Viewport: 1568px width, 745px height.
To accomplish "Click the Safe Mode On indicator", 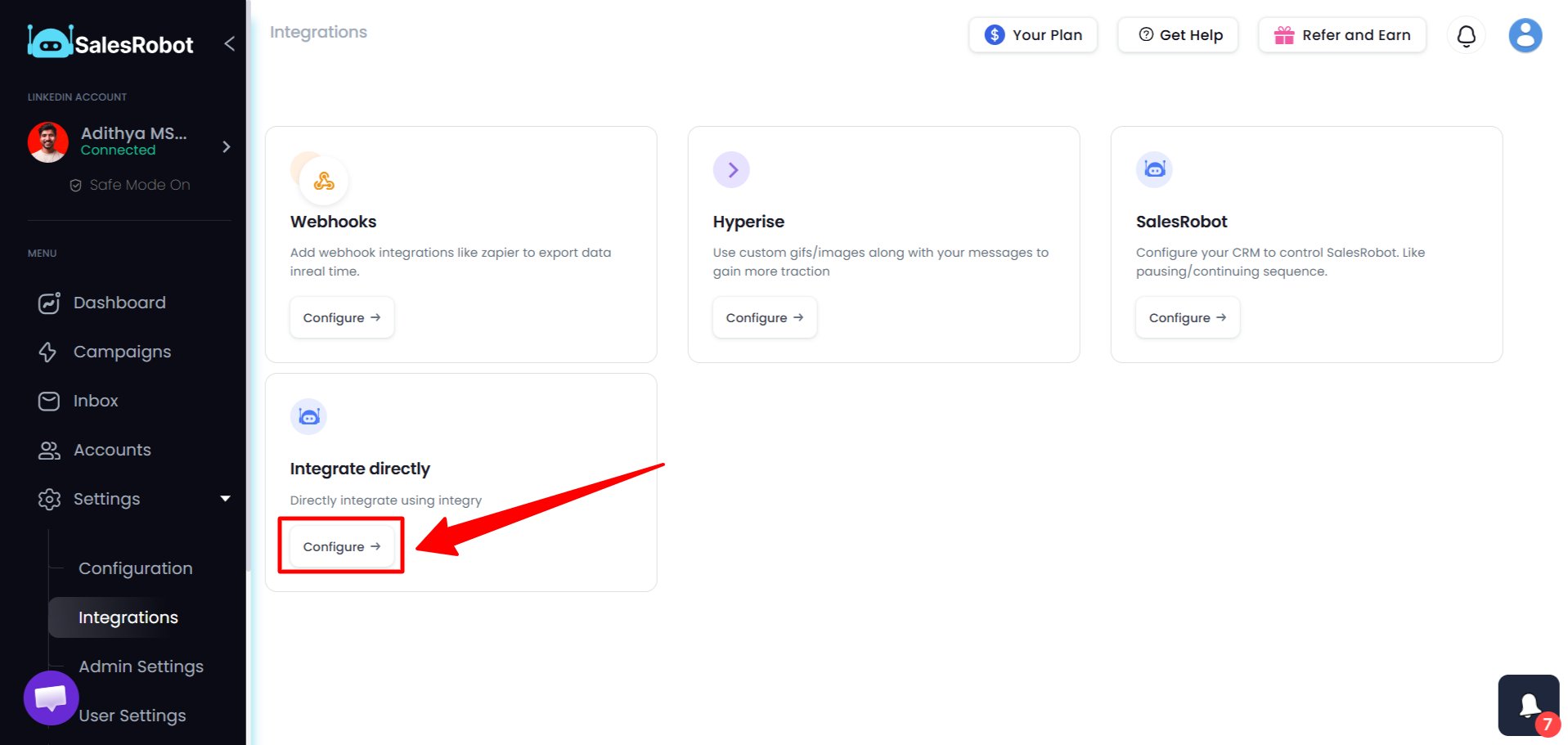I will tap(128, 184).
